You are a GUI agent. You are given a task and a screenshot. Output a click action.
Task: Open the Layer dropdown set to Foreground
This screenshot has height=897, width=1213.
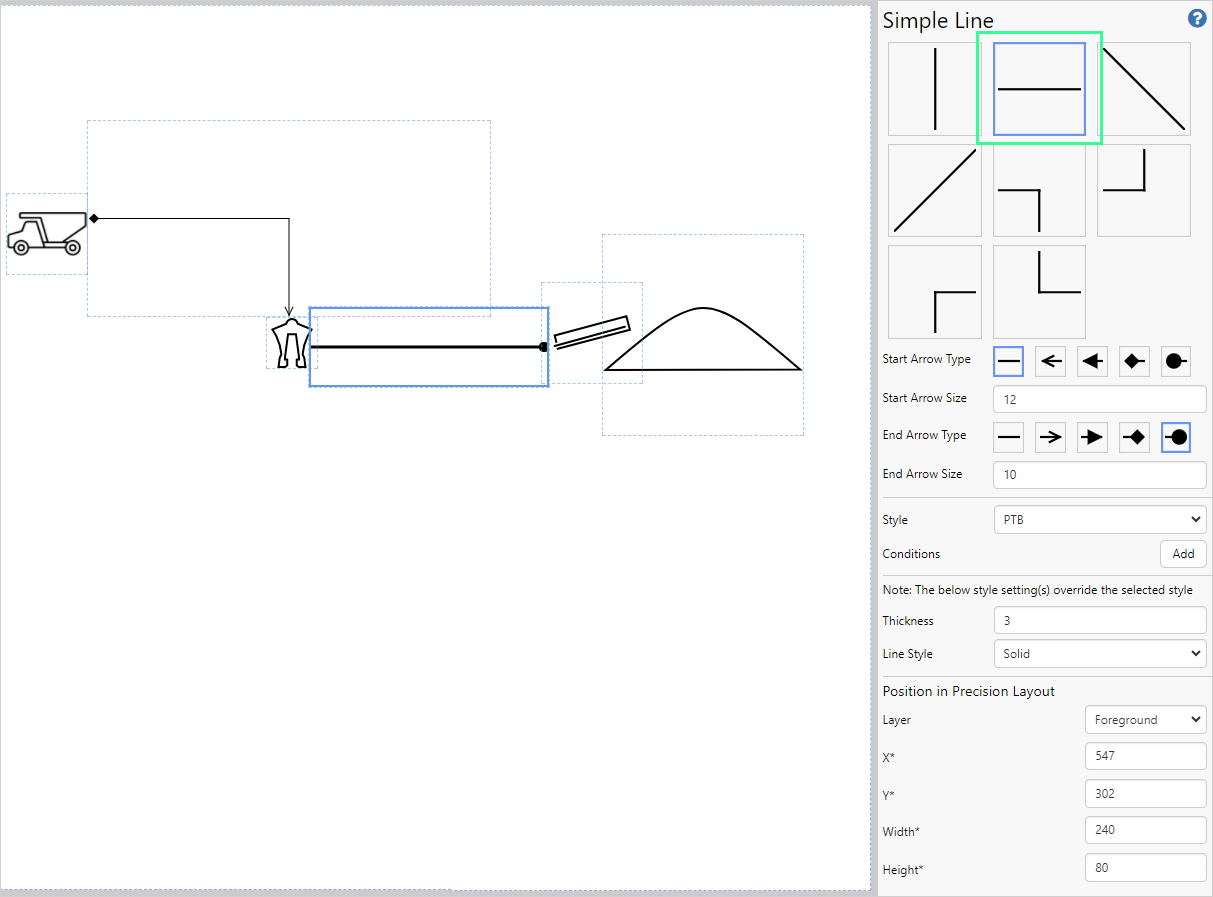tap(1145, 720)
